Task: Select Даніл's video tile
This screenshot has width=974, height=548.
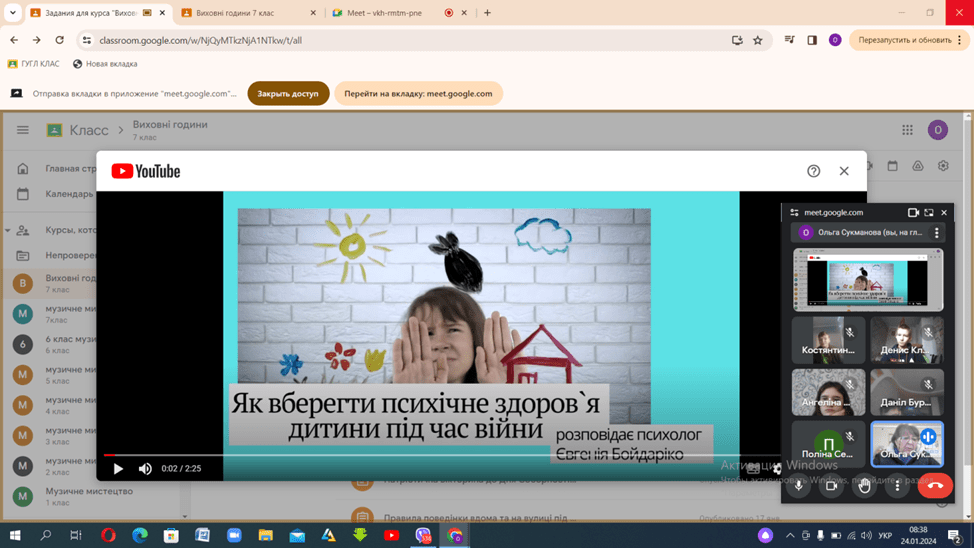Action: point(907,392)
